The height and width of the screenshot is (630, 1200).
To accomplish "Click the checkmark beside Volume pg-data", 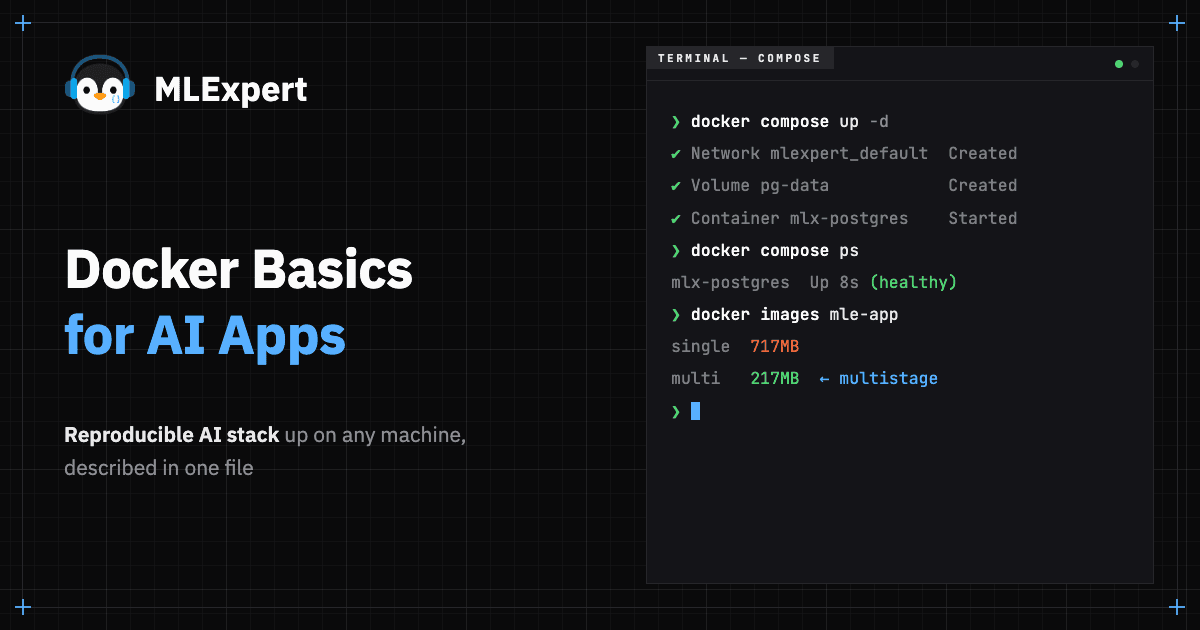I will tap(676, 186).
